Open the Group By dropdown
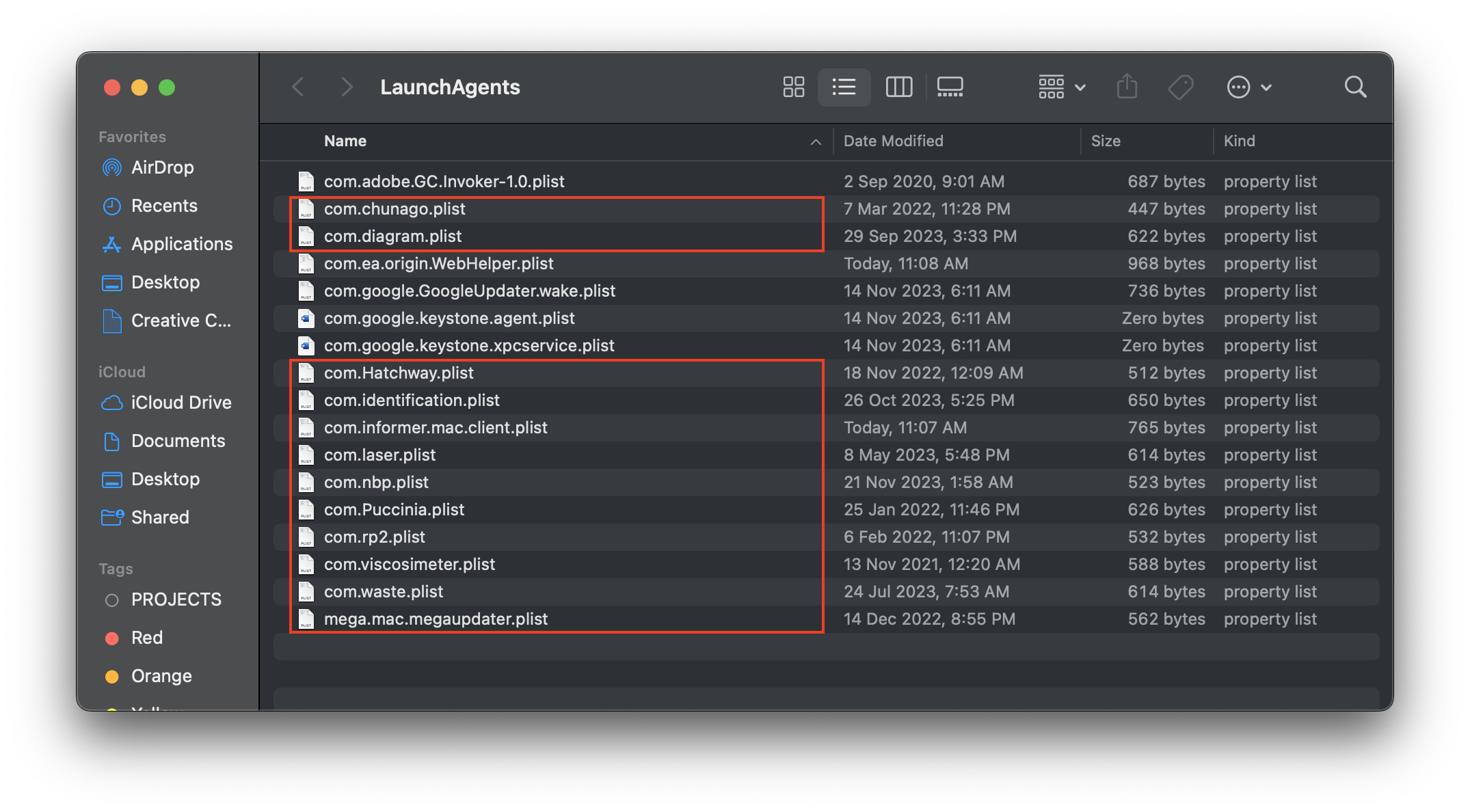1470x812 pixels. pos(1061,87)
